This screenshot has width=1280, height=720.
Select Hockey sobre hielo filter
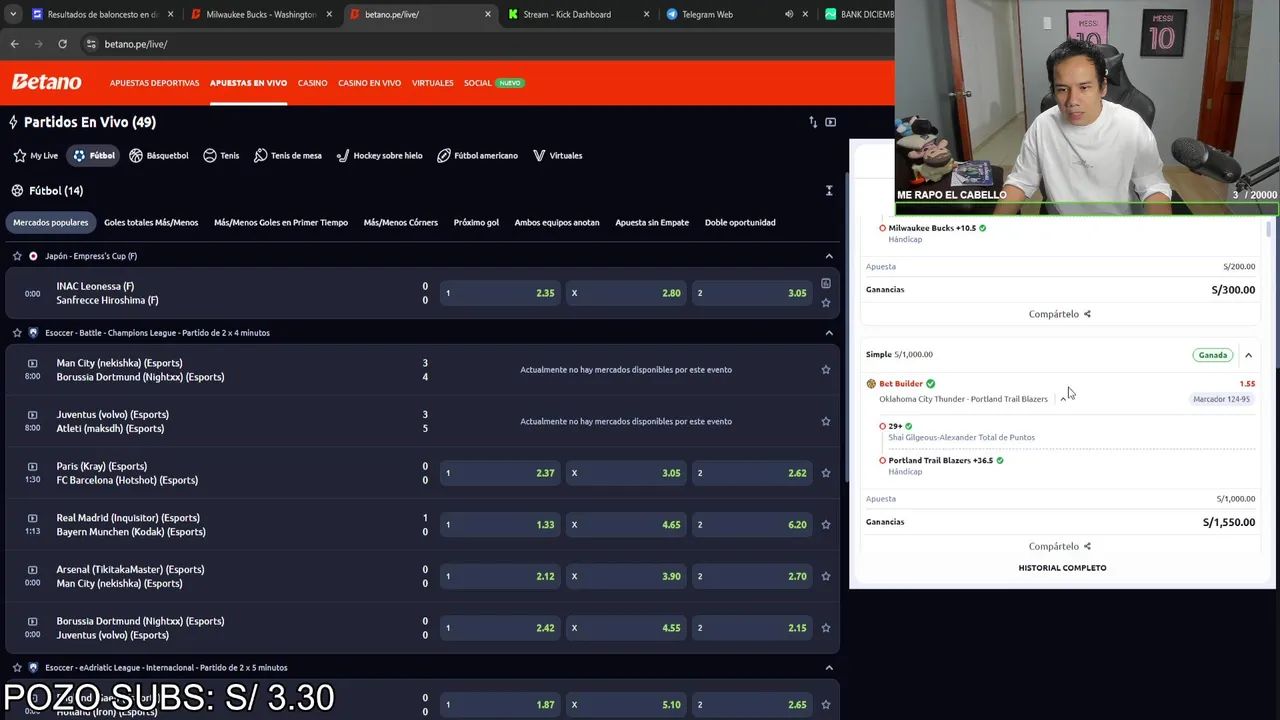[x=379, y=156]
